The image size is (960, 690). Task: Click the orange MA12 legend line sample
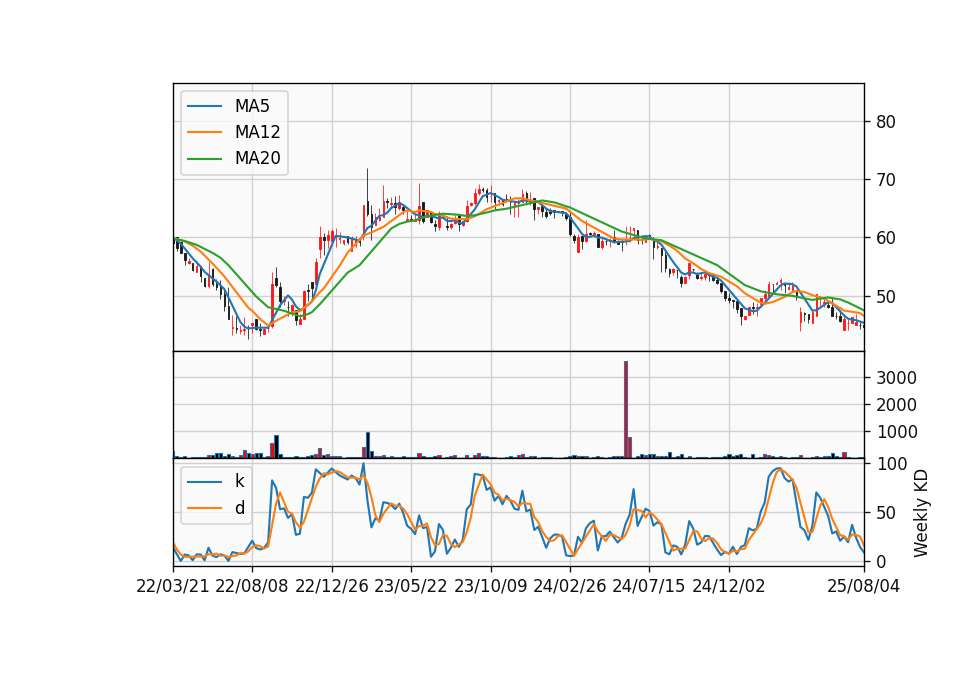tap(204, 132)
